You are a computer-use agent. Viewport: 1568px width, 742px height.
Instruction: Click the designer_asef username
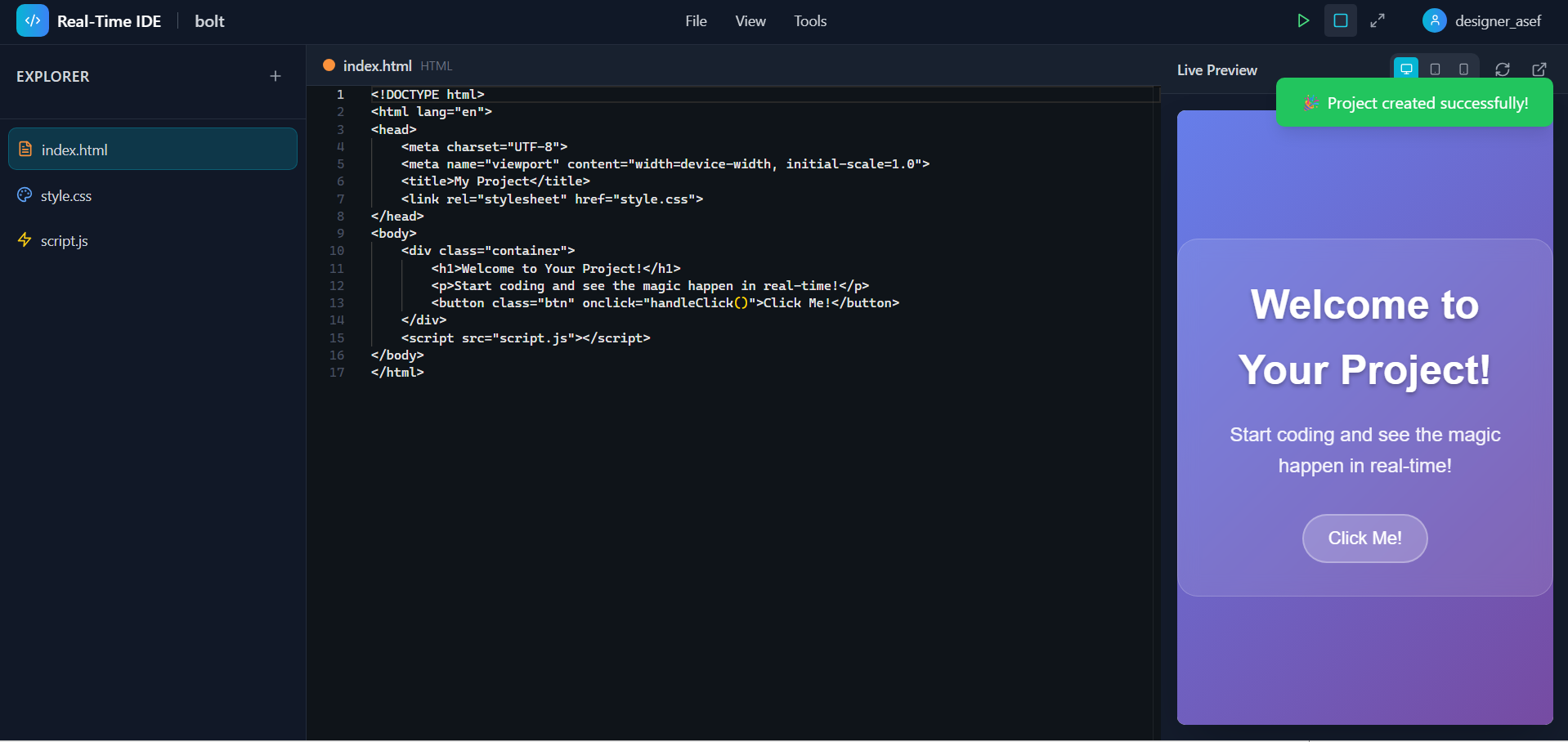click(1498, 21)
